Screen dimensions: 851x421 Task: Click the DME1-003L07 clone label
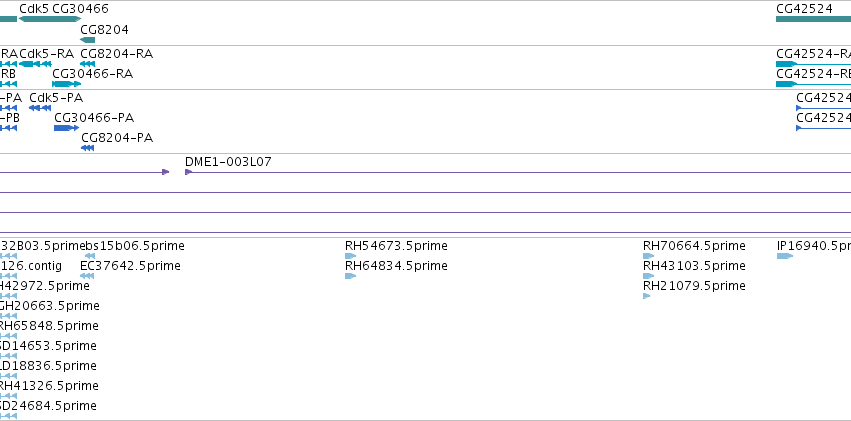click(x=228, y=162)
